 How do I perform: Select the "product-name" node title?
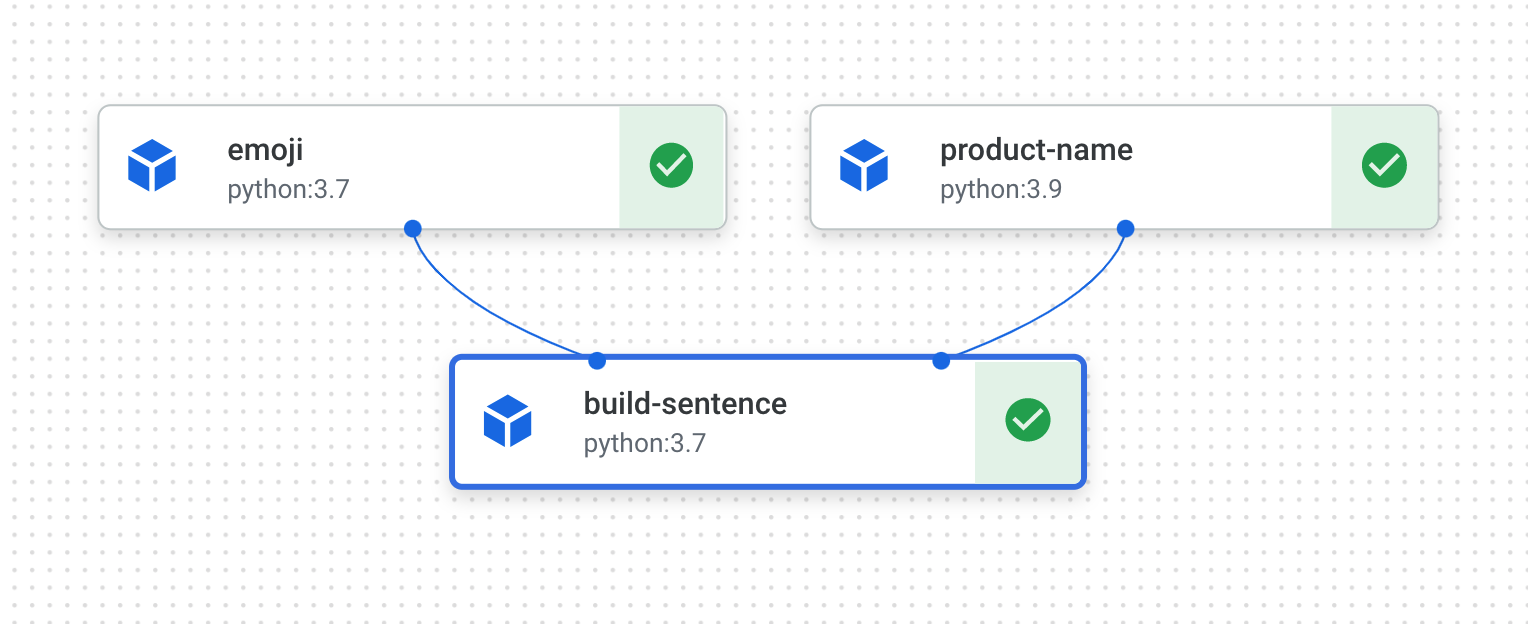point(1036,150)
